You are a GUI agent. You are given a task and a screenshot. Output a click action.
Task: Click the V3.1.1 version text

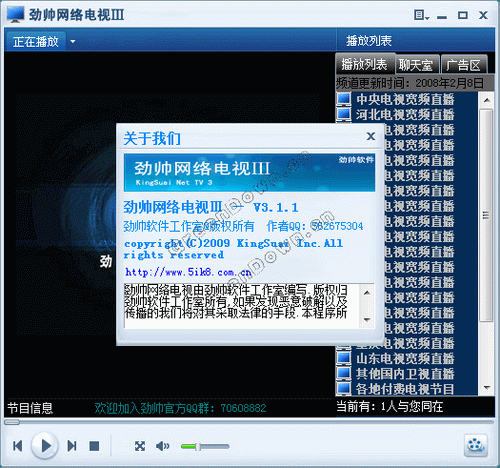pos(275,208)
